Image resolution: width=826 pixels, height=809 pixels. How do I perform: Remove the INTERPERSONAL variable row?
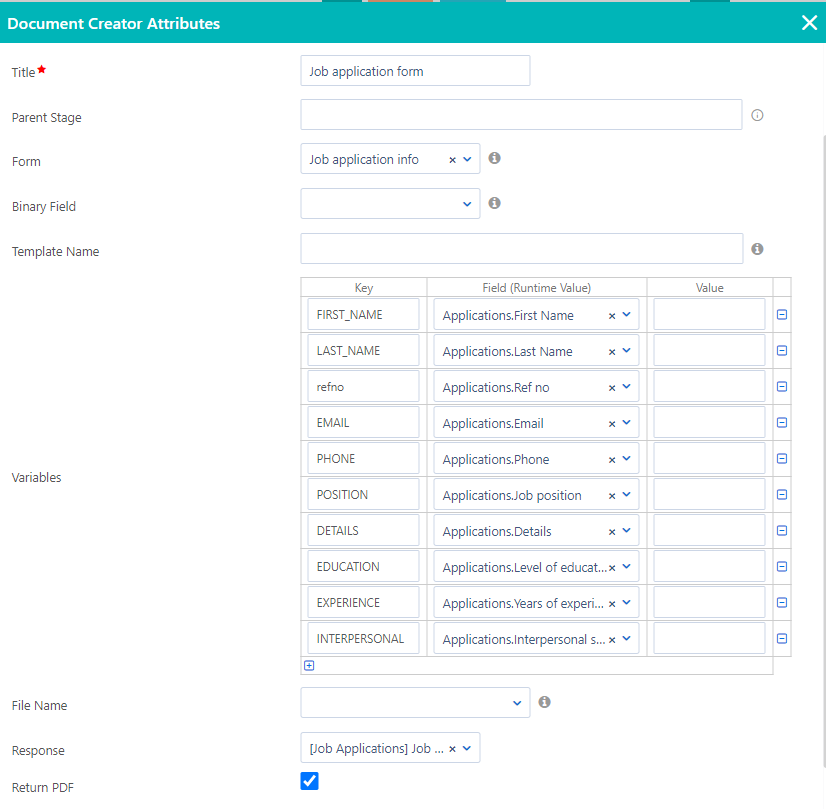(781, 638)
